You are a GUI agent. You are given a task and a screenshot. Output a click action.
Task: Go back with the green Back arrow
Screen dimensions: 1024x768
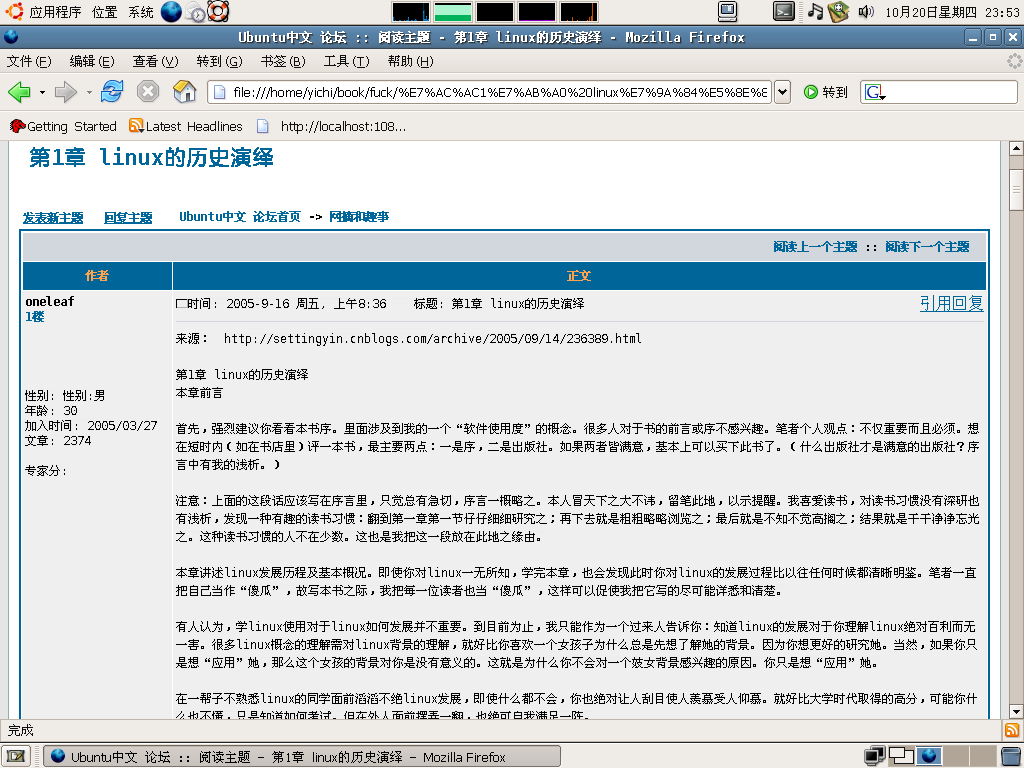pyautogui.click(x=20, y=92)
